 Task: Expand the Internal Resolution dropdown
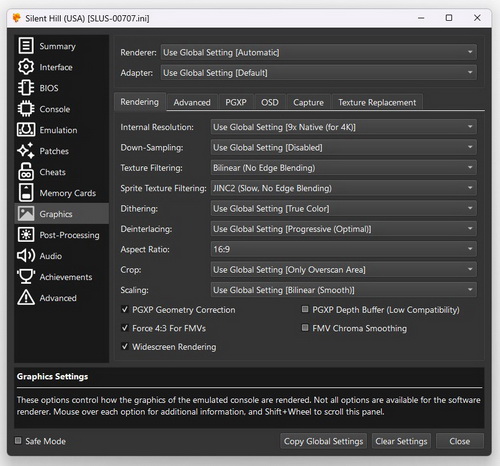(x=343, y=127)
